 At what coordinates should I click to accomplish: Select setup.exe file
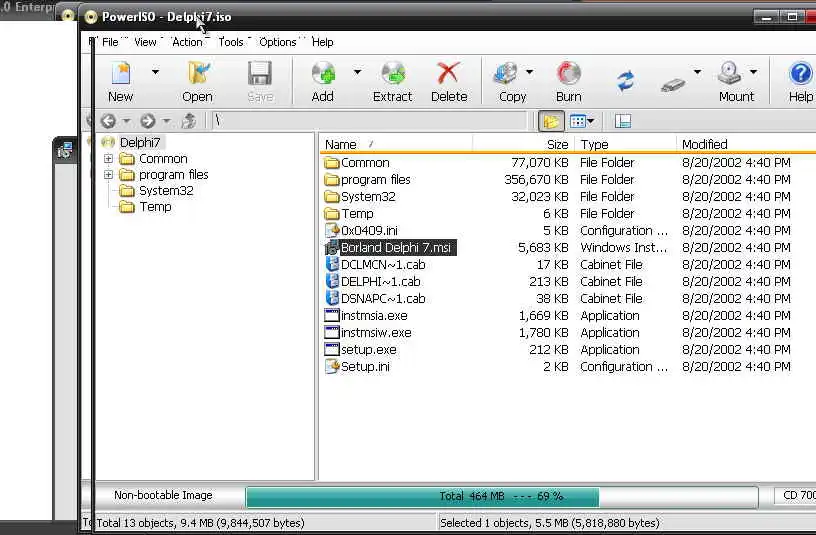[x=368, y=350]
